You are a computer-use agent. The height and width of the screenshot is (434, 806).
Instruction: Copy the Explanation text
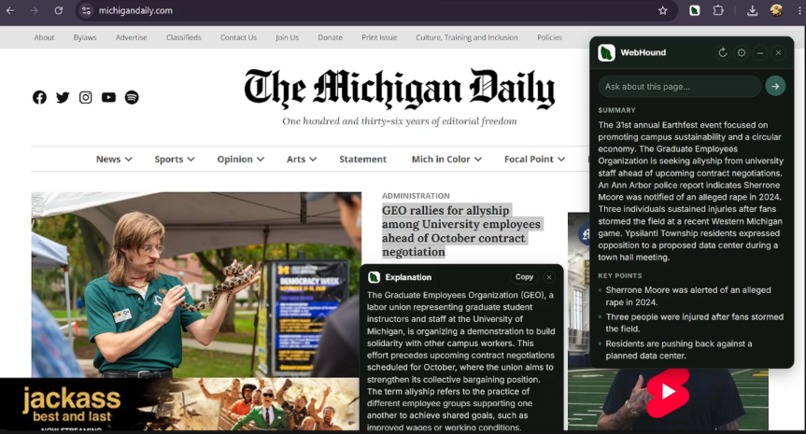click(524, 277)
